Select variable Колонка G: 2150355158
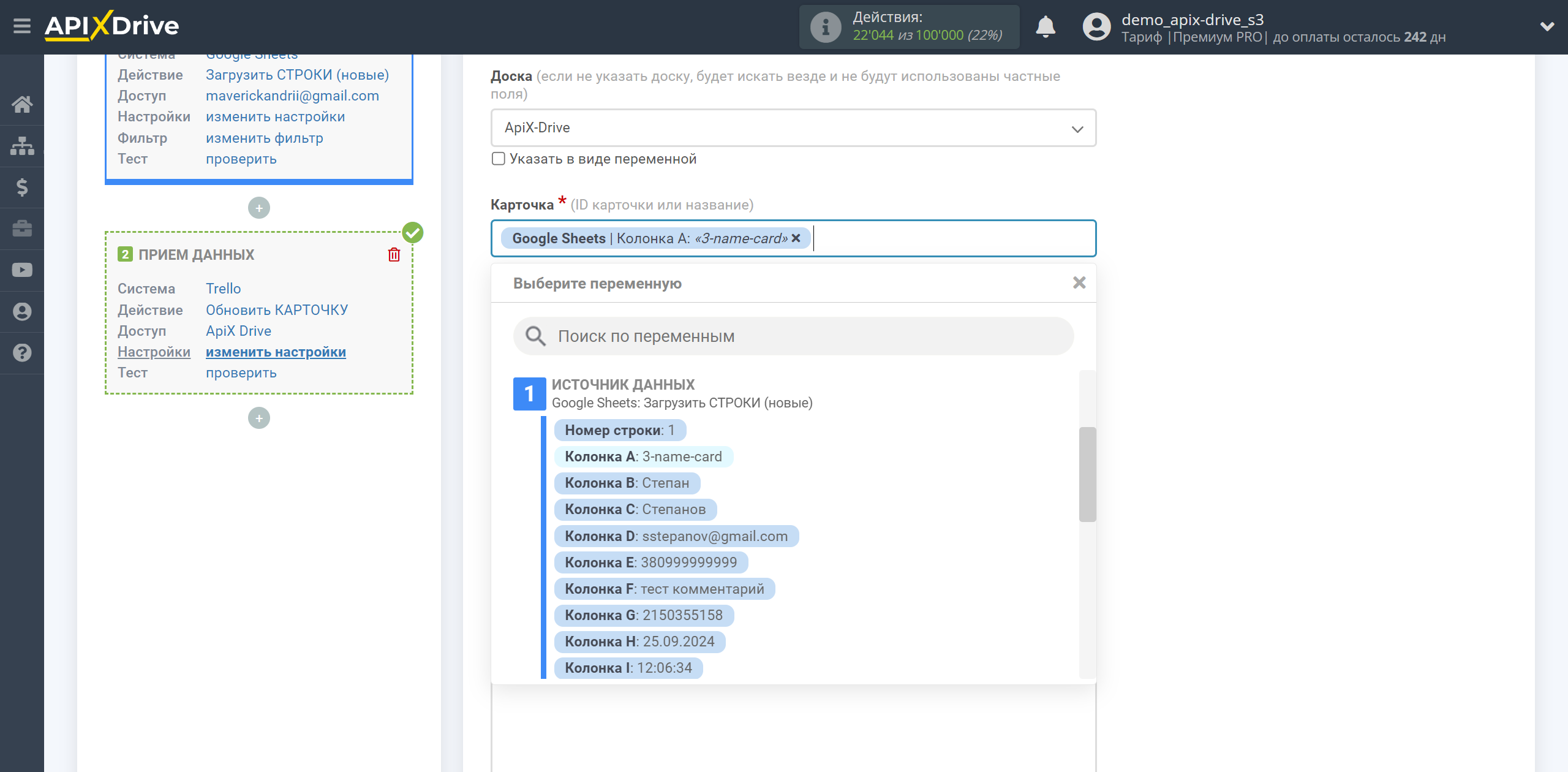Viewport: 1568px width, 772px height. point(644,615)
